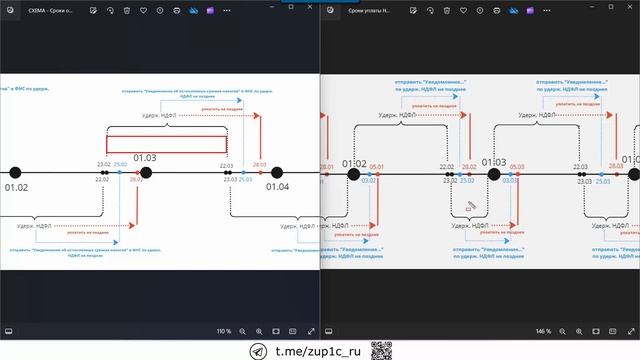Minimize the right Сроки уплаты window
This screenshot has height=360, width=640.
coord(592,7)
